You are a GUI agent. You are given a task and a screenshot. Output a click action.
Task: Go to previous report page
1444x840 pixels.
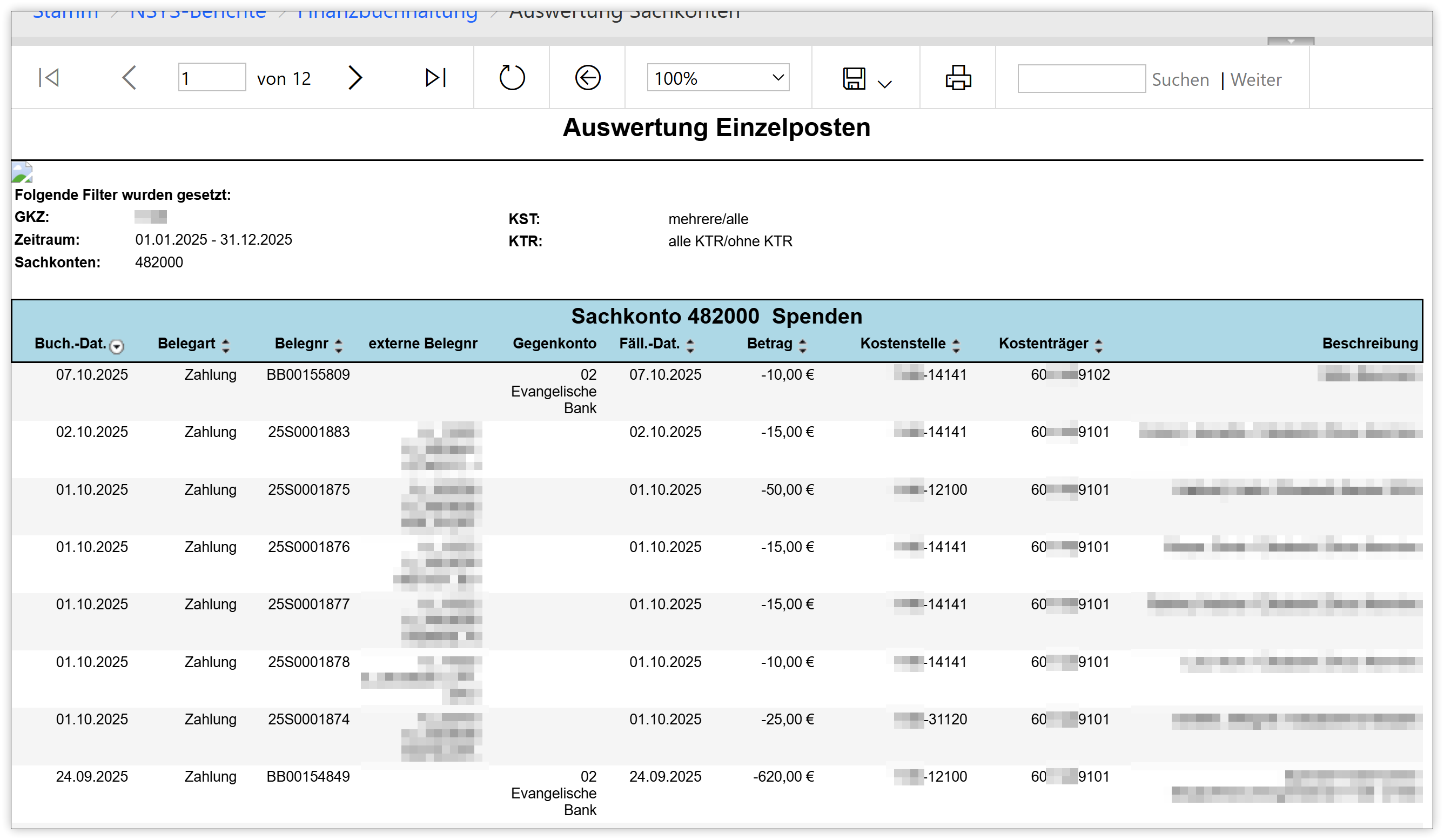(130, 77)
